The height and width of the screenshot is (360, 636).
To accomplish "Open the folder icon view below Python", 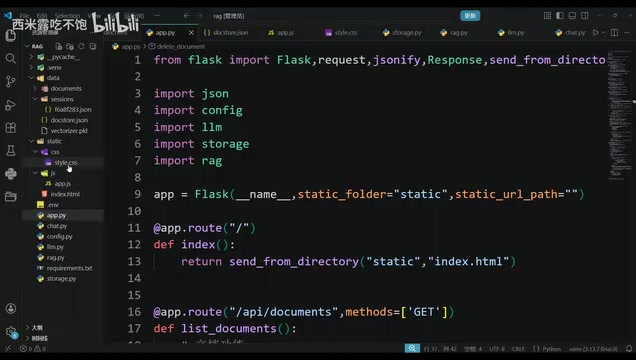I will [11, 197].
